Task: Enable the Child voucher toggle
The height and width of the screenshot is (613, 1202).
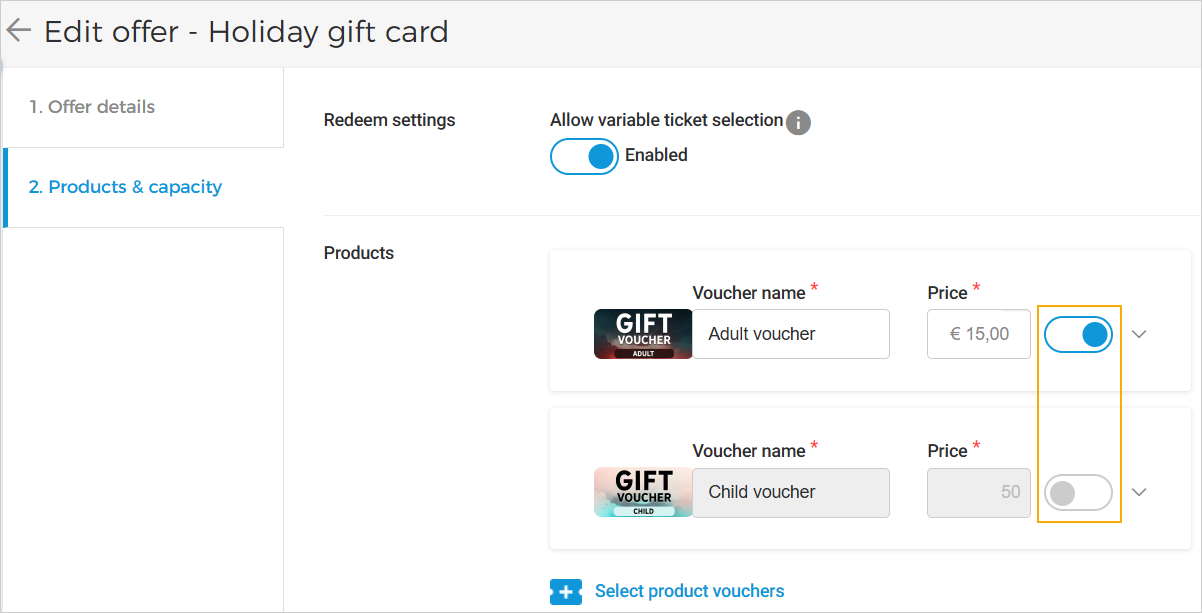Action: (1078, 492)
